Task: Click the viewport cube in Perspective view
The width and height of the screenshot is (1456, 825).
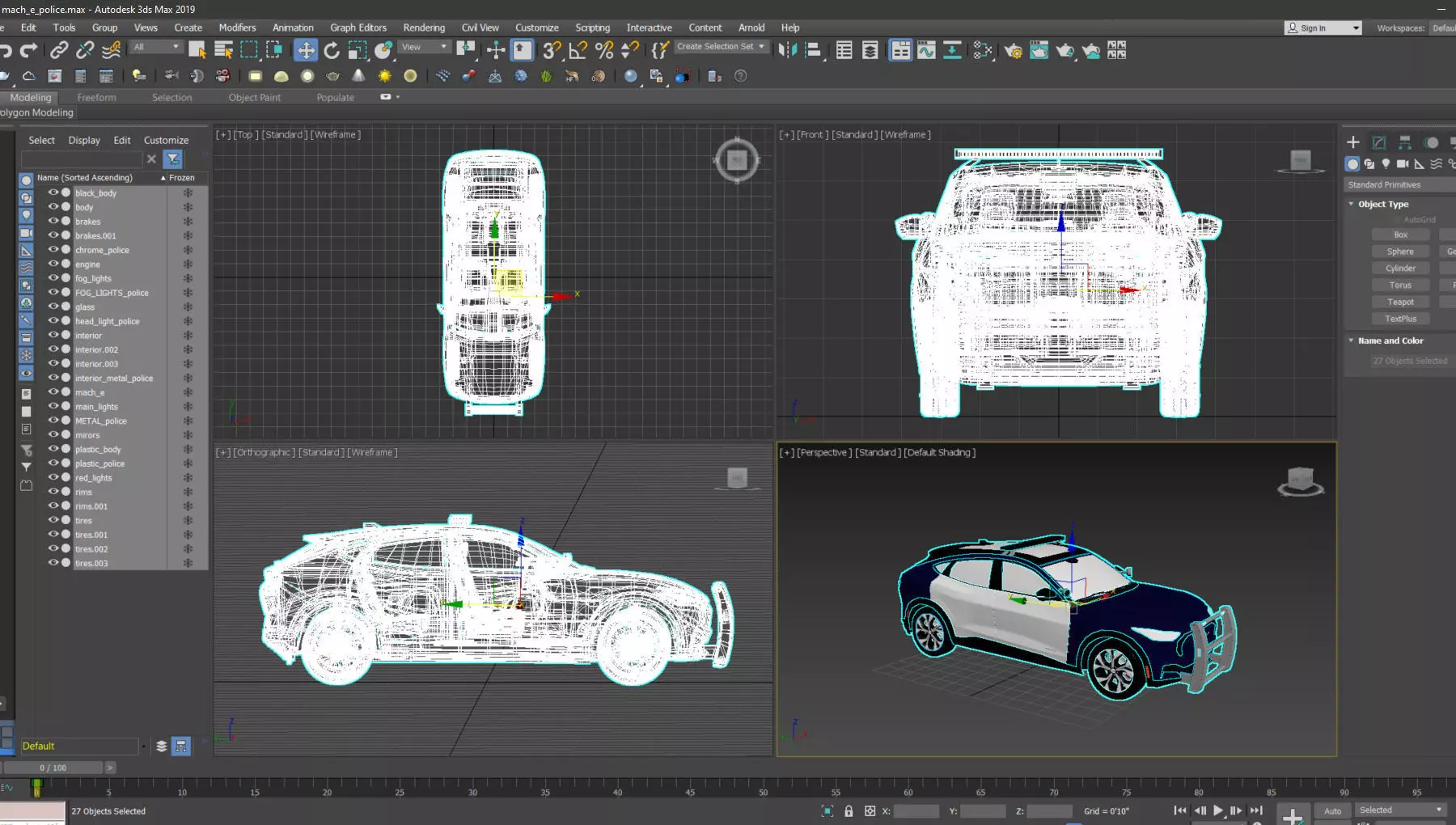Action: point(1300,480)
